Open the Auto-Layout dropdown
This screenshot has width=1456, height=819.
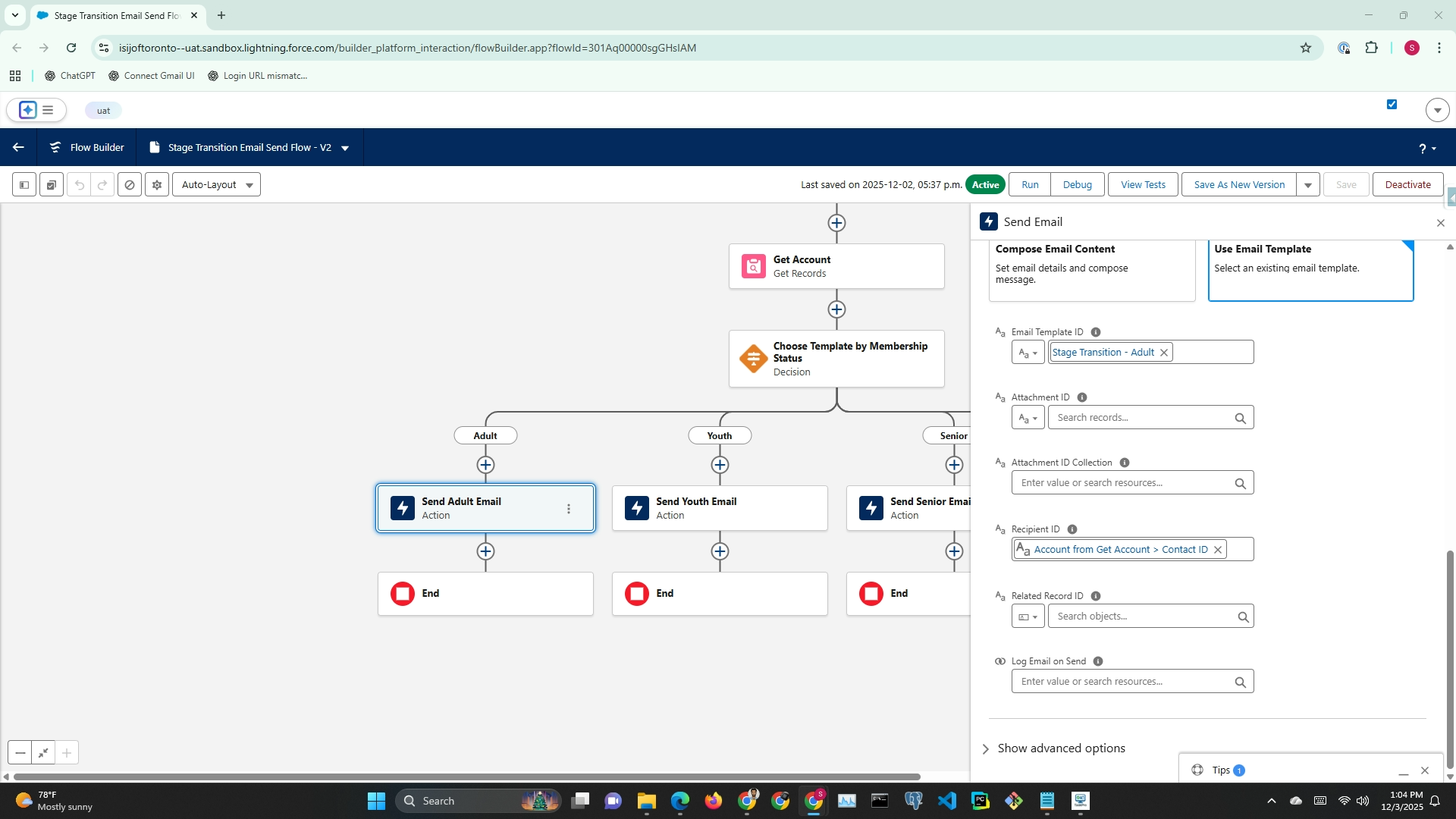[x=216, y=185]
